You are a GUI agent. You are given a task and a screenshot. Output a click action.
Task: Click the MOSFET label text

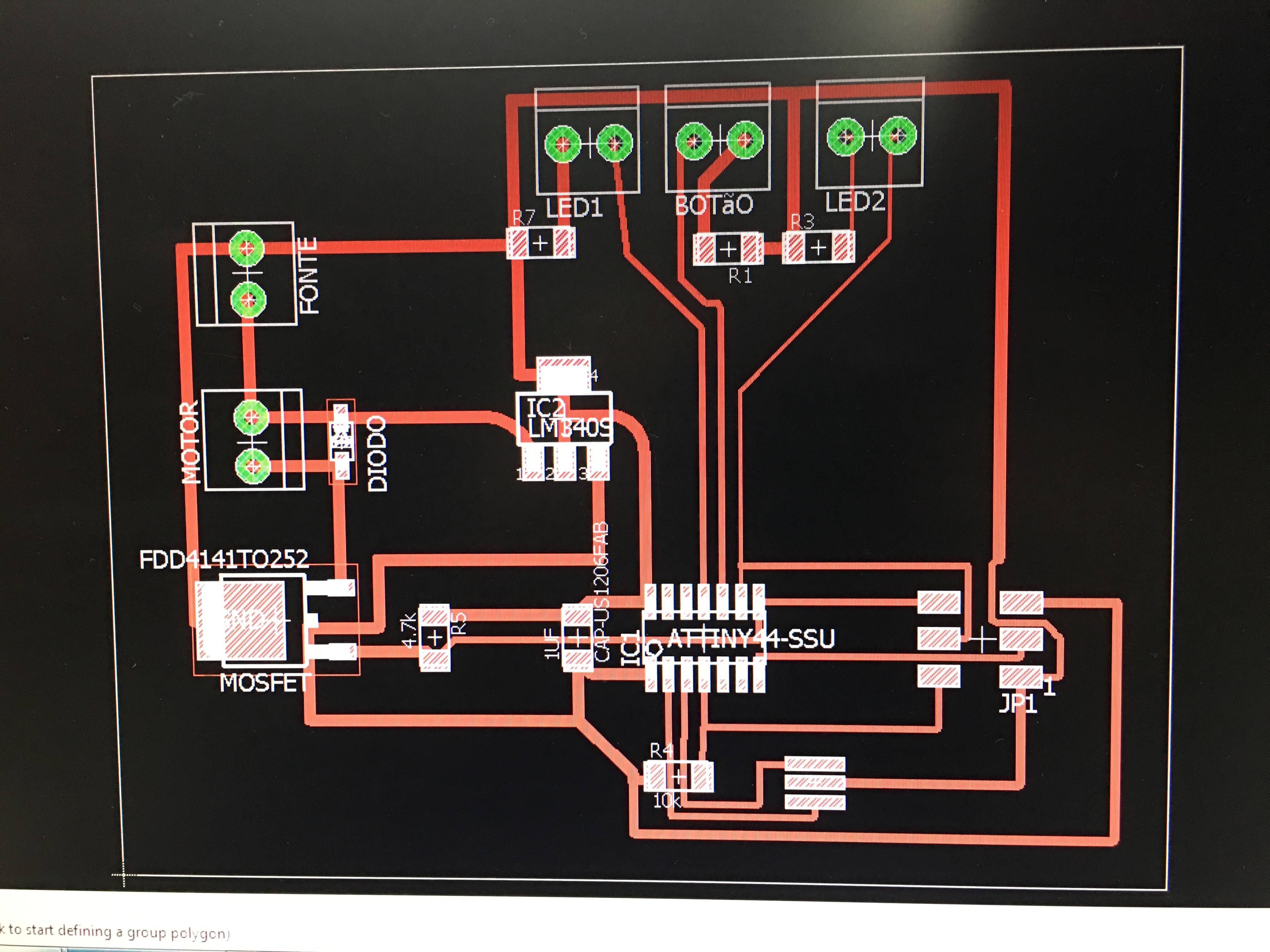tap(265, 683)
